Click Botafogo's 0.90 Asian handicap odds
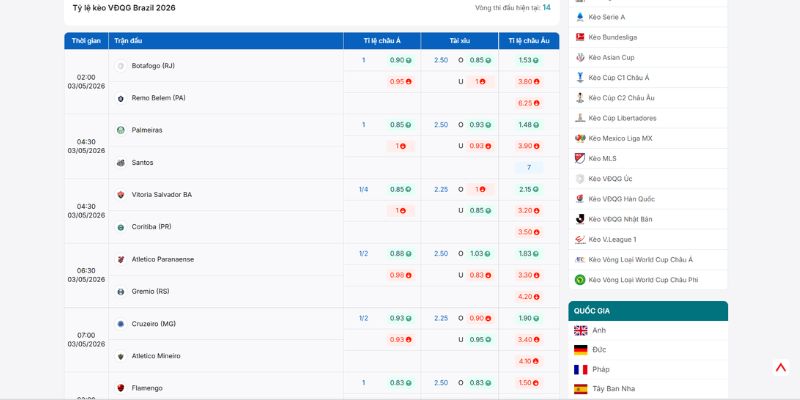Image resolution: width=800 pixels, height=400 pixels. [401, 60]
